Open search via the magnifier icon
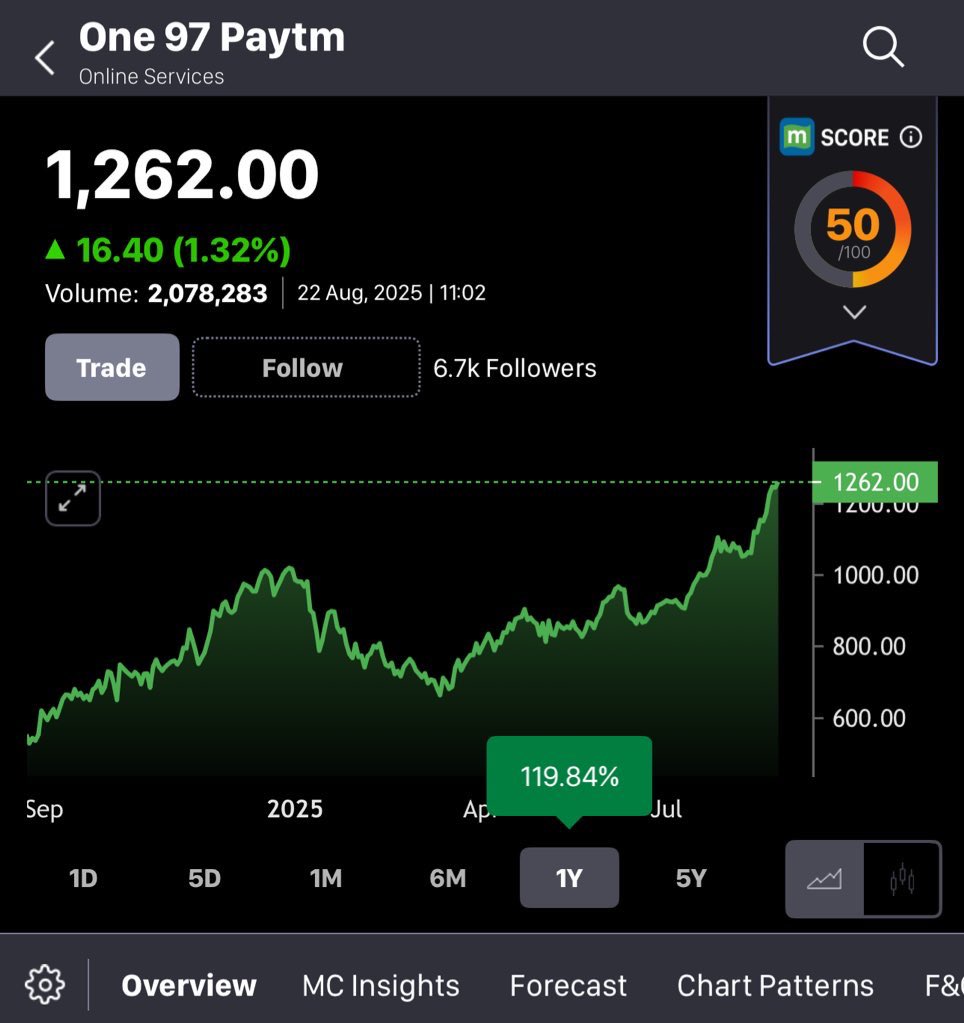 click(883, 47)
